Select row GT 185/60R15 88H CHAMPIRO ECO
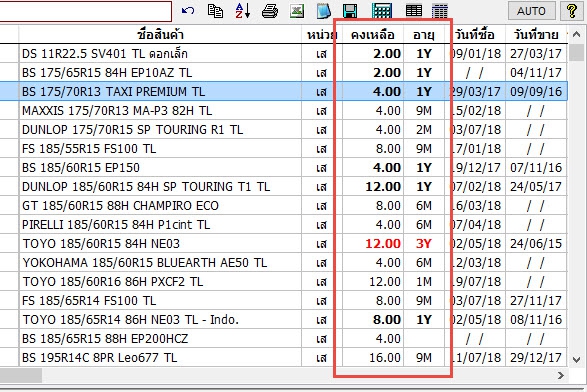 pos(284,206)
